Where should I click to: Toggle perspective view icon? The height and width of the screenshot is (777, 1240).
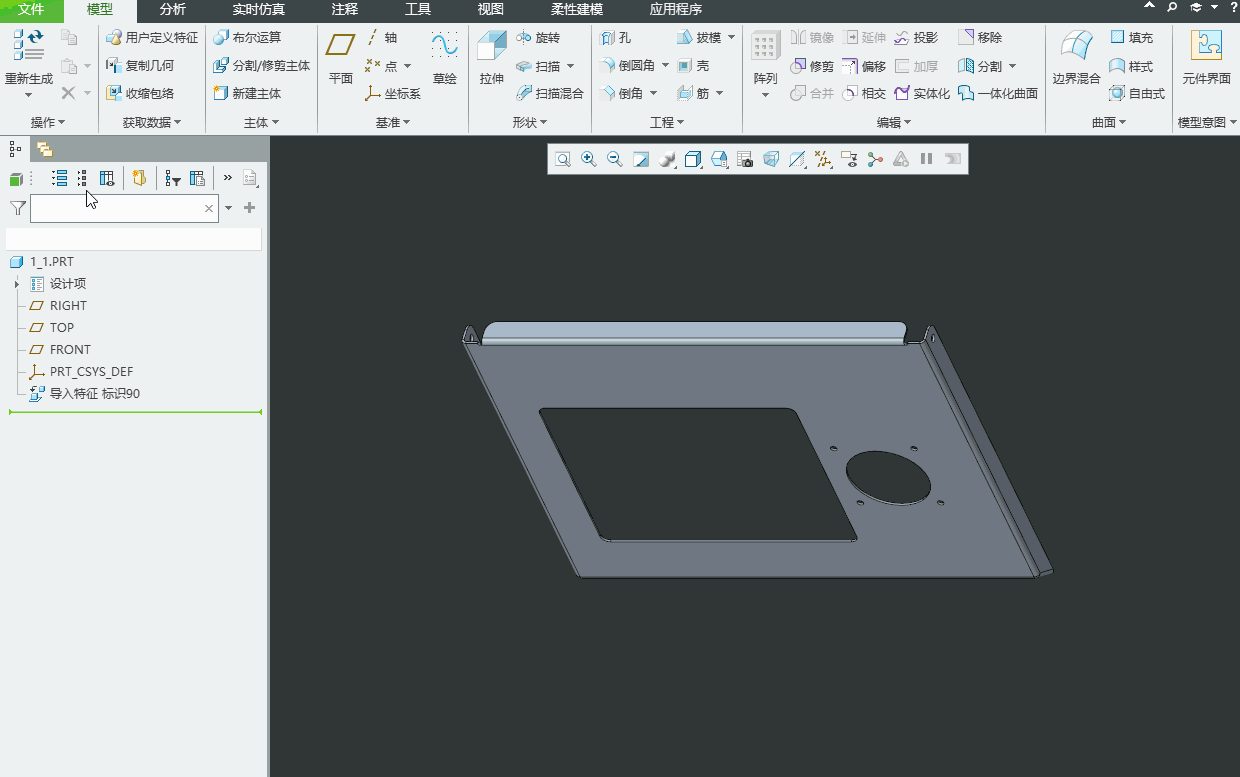pos(771,159)
